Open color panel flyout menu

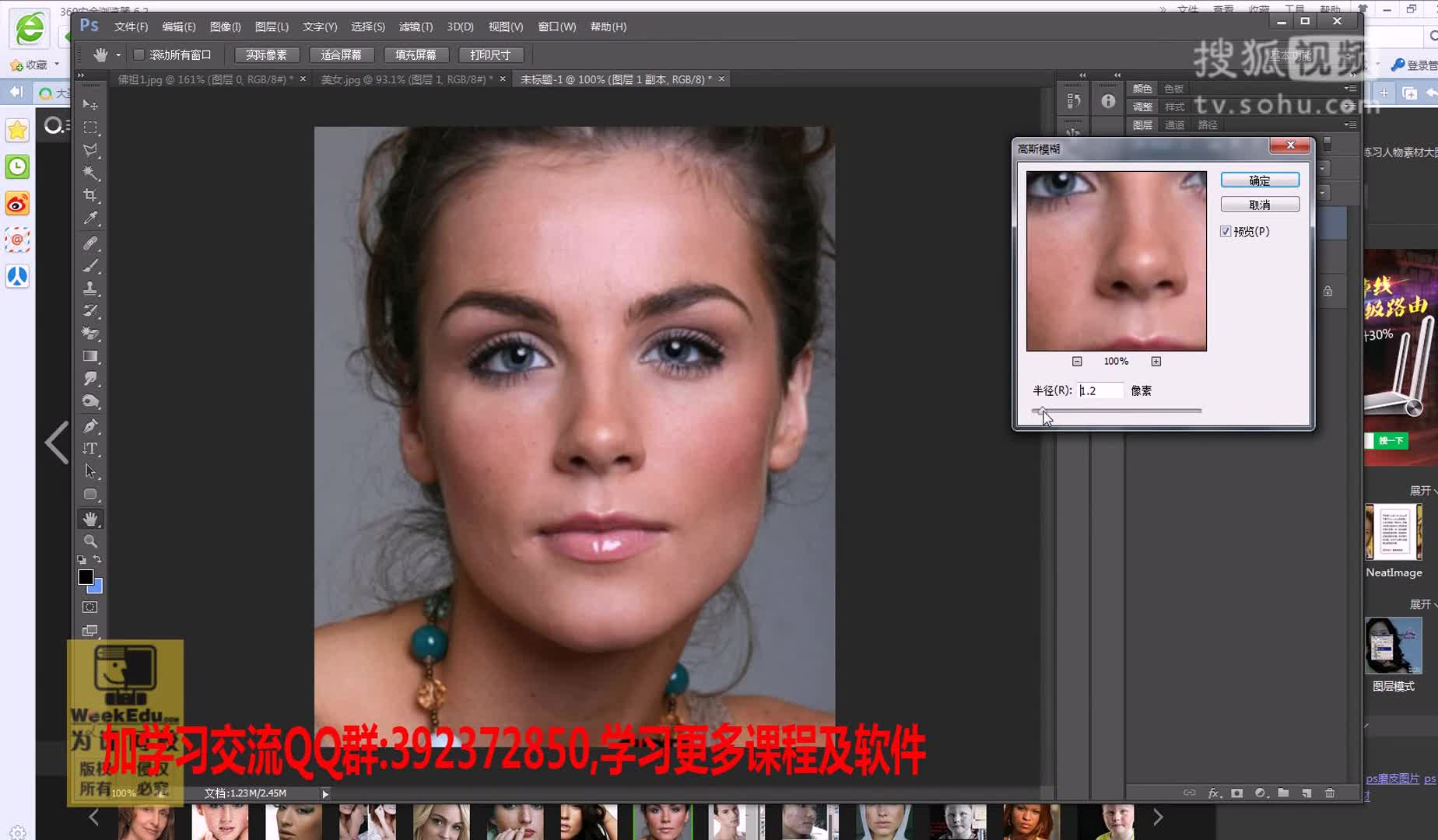pos(1350,89)
